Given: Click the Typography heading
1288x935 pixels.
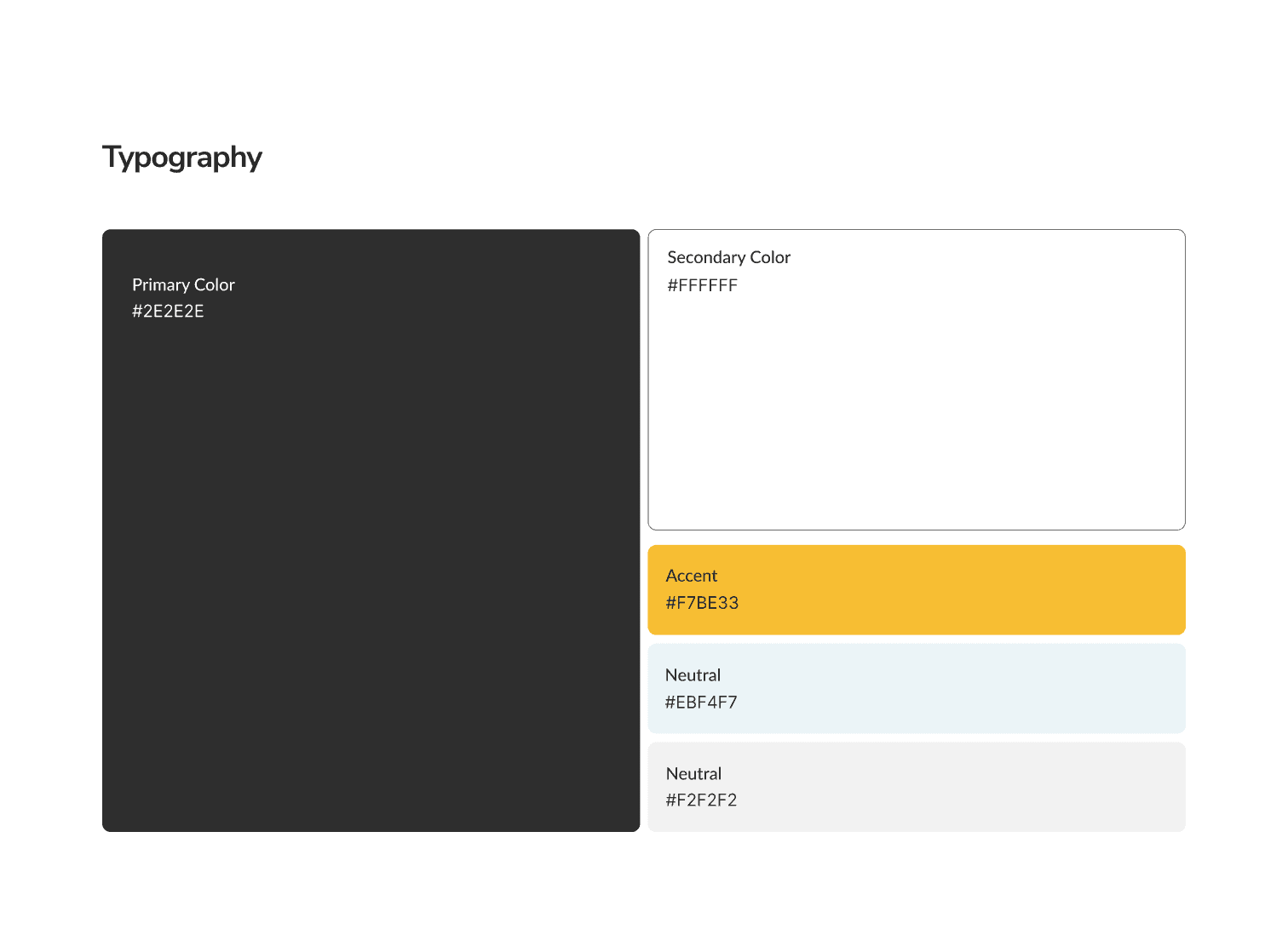Looking at the screenshot, I should coord(182,158).
